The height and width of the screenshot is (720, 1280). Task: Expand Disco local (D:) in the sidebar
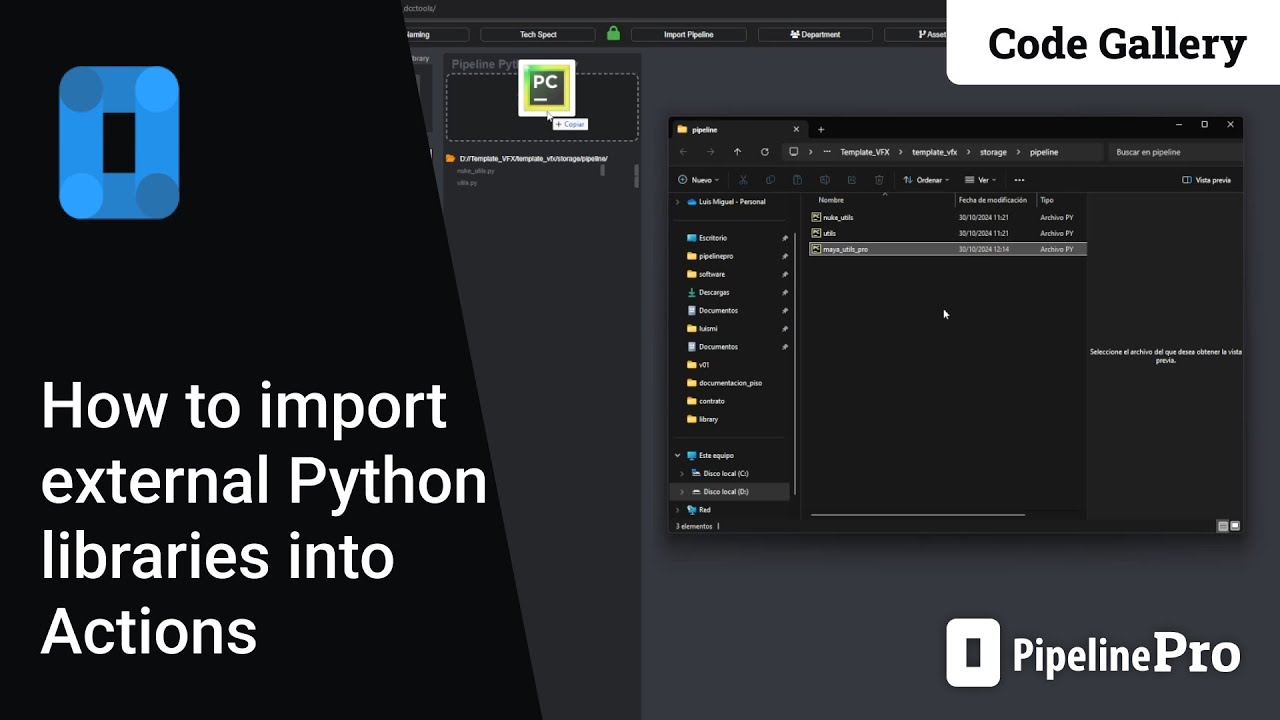[x=682, y=491]
